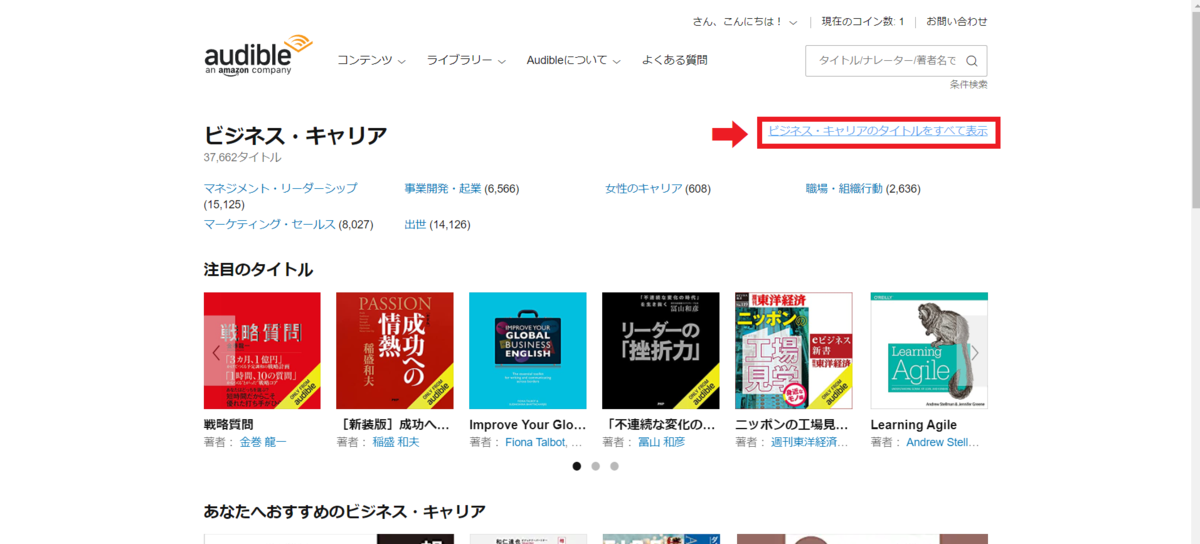Open 職場・組織行動 category
This screenshot has width=1200, height=544.
845,188
